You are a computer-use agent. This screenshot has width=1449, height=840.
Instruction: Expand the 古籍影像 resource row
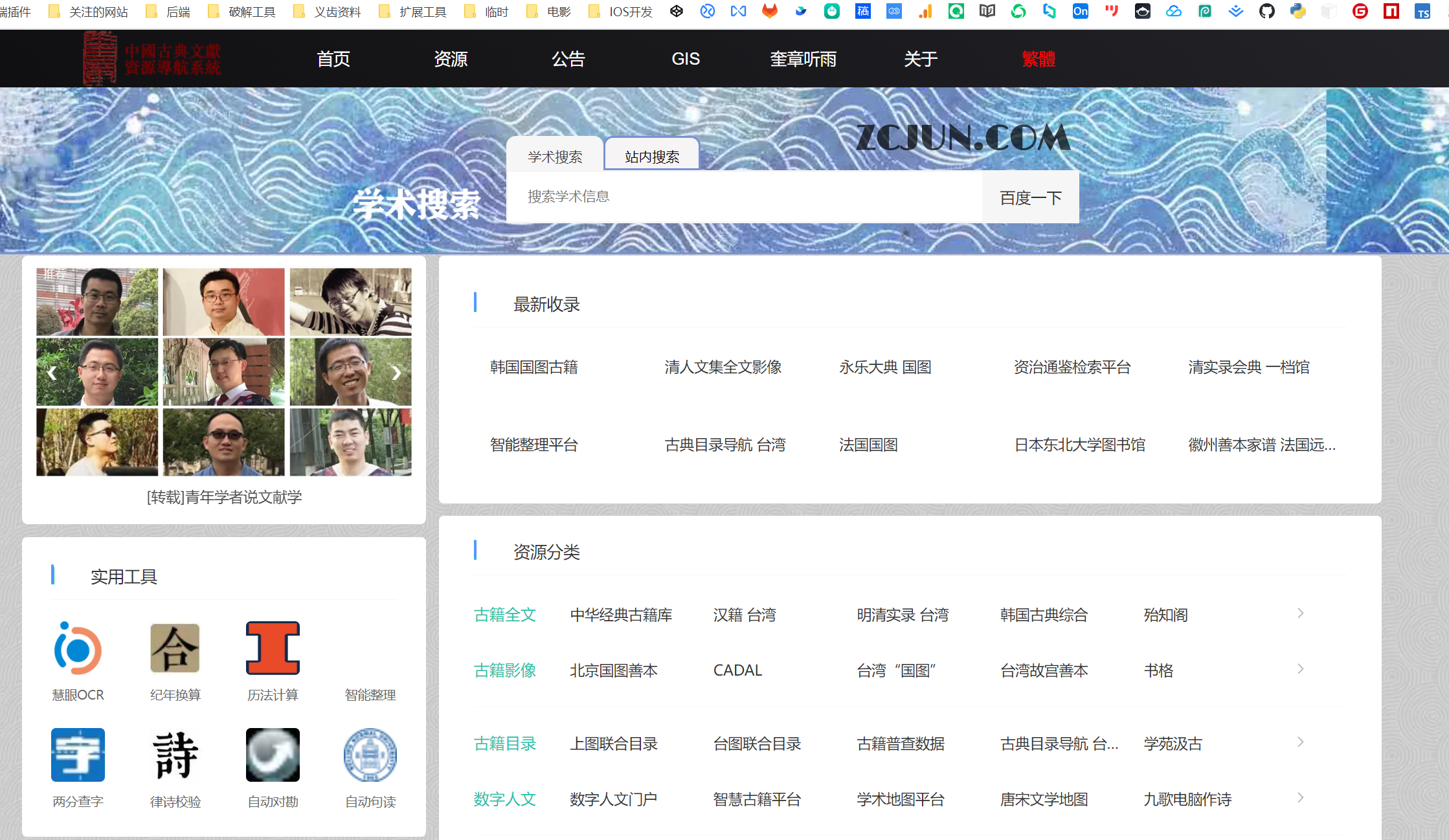[1301, 669]
